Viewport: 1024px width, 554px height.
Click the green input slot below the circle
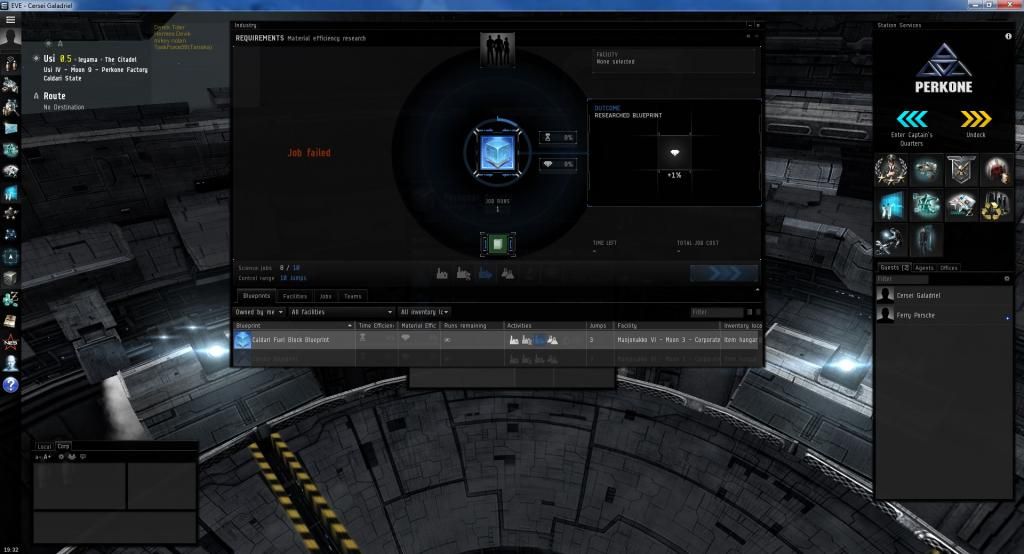tap(498, 244)
